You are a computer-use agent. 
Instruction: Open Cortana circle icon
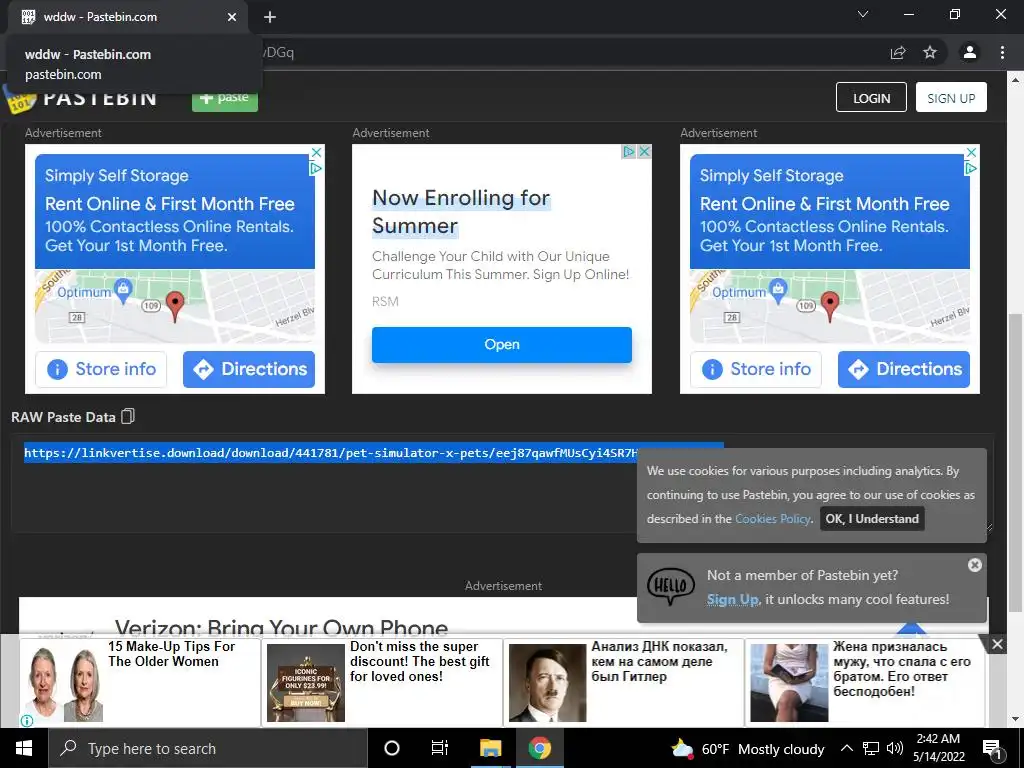point(392,748)
